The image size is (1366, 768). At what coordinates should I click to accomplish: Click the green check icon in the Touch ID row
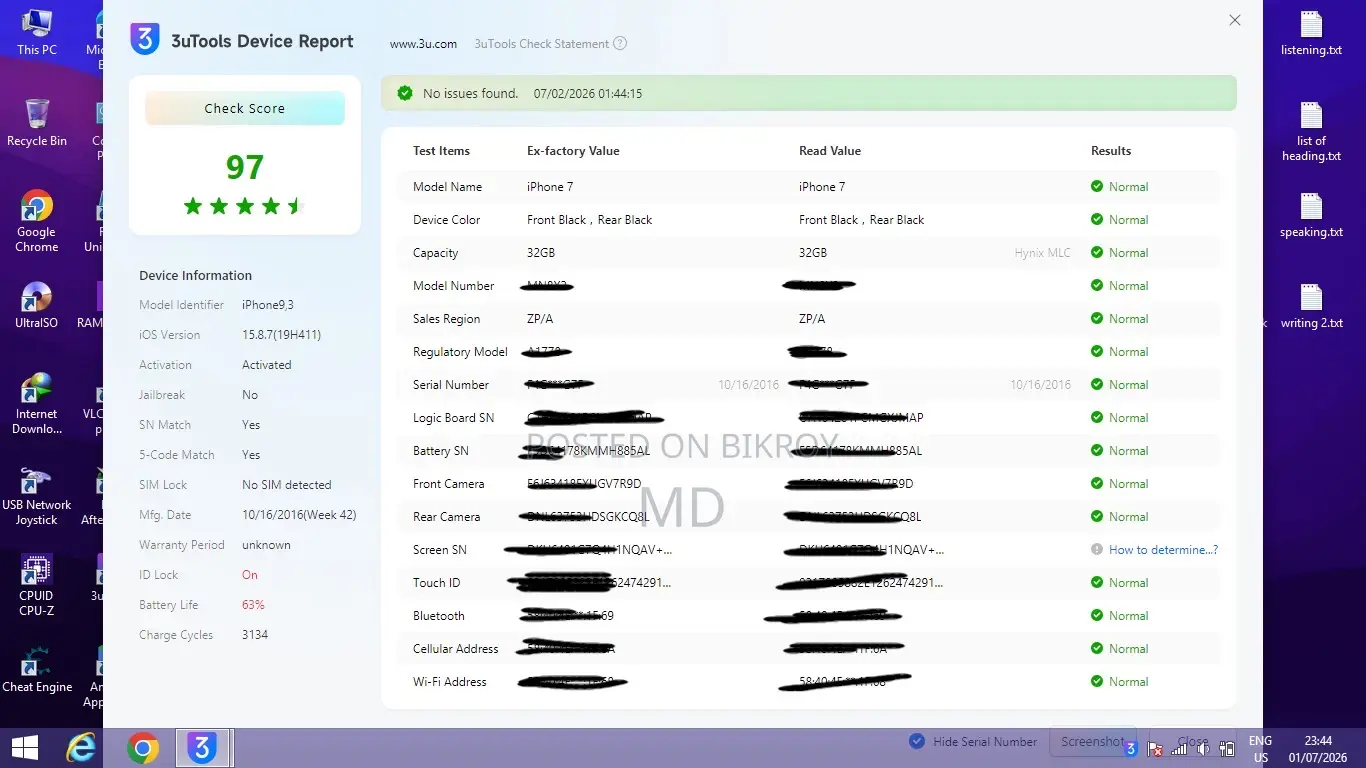pyautogui.click(x=1097, y=583)
